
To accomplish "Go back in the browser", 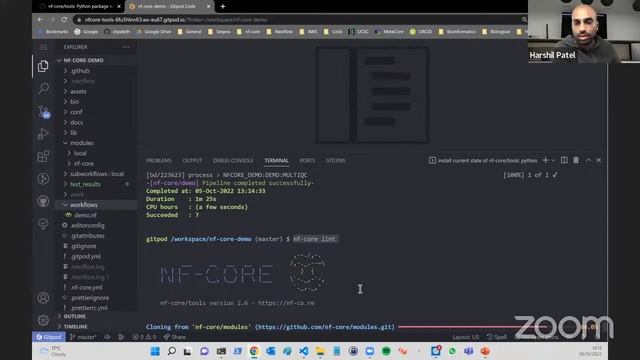I will [40, 20].
